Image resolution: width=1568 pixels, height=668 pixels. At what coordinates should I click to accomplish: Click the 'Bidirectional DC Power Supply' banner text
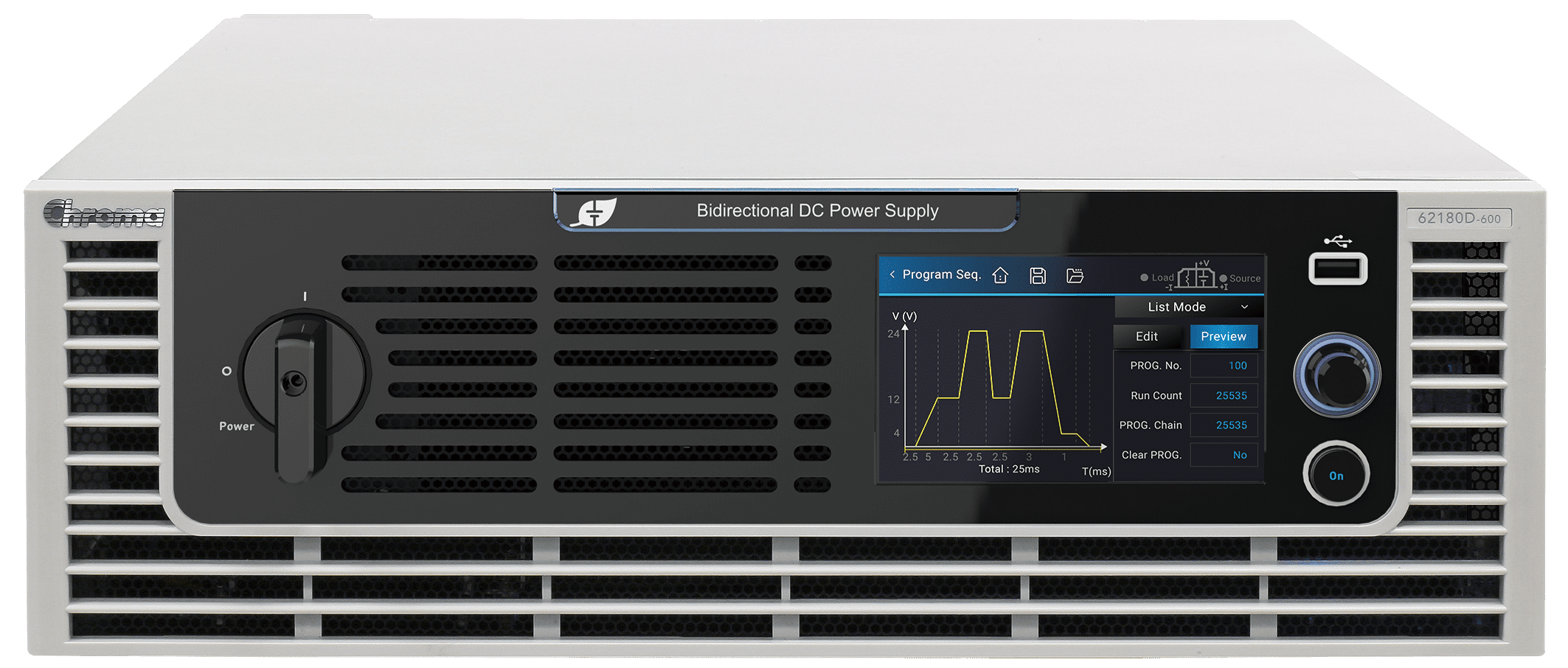[817, 211]
